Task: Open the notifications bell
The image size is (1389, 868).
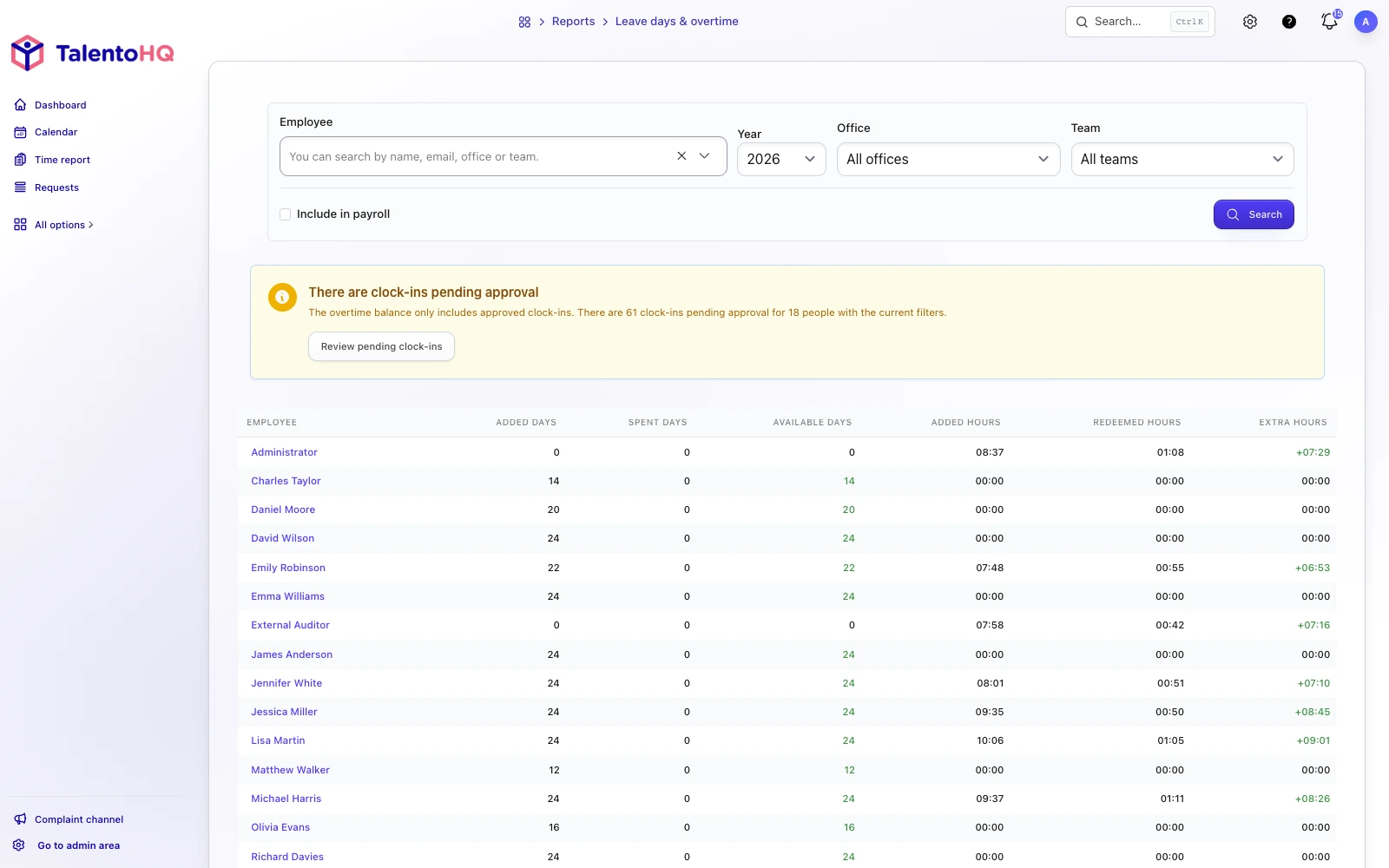Action: click(x=1329, y=22)
